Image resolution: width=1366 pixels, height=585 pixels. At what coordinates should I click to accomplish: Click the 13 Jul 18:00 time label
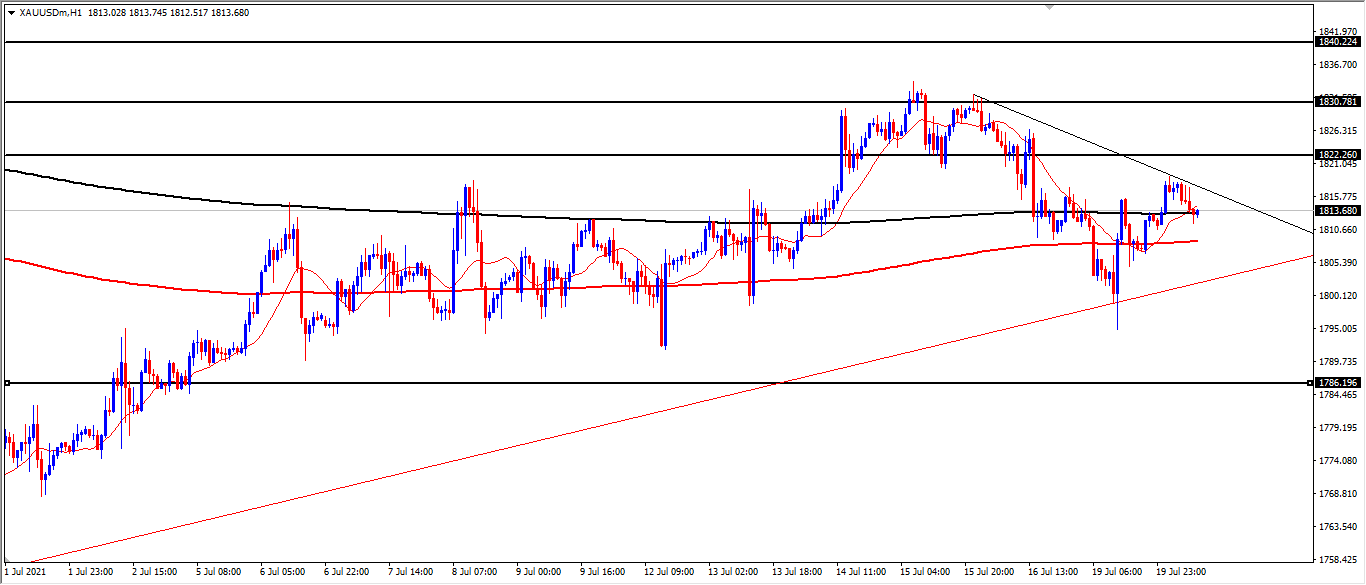click(797, 573)
